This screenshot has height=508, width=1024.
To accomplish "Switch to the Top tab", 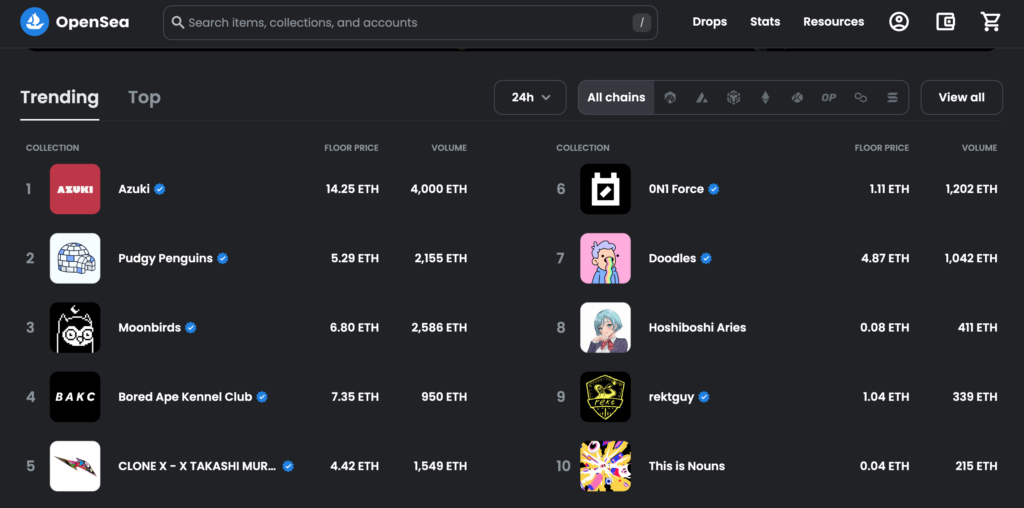I will pyautogui.click(x=144, y=97).
